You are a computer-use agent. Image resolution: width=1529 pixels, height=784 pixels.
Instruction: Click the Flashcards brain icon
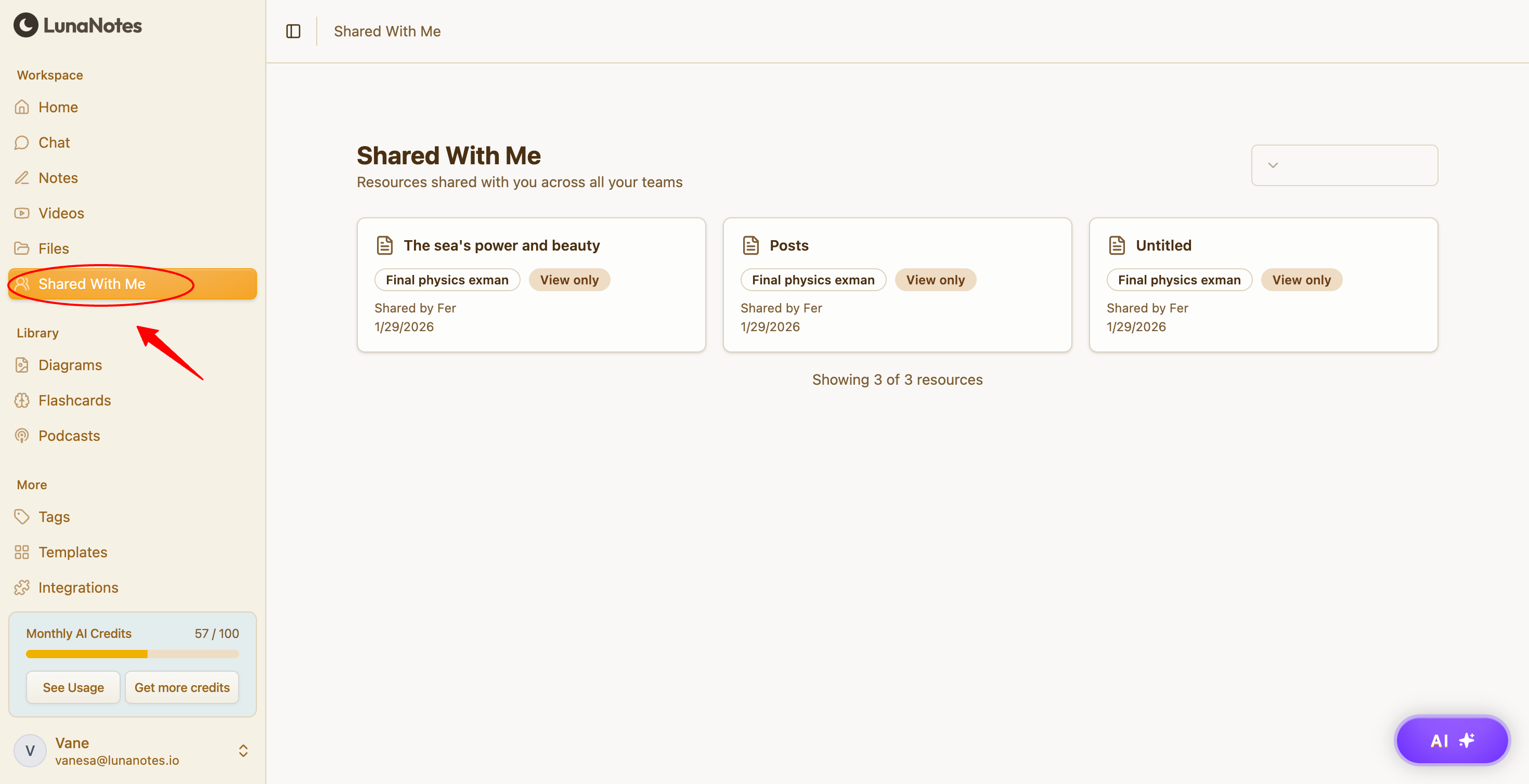[x=22, y=400]
